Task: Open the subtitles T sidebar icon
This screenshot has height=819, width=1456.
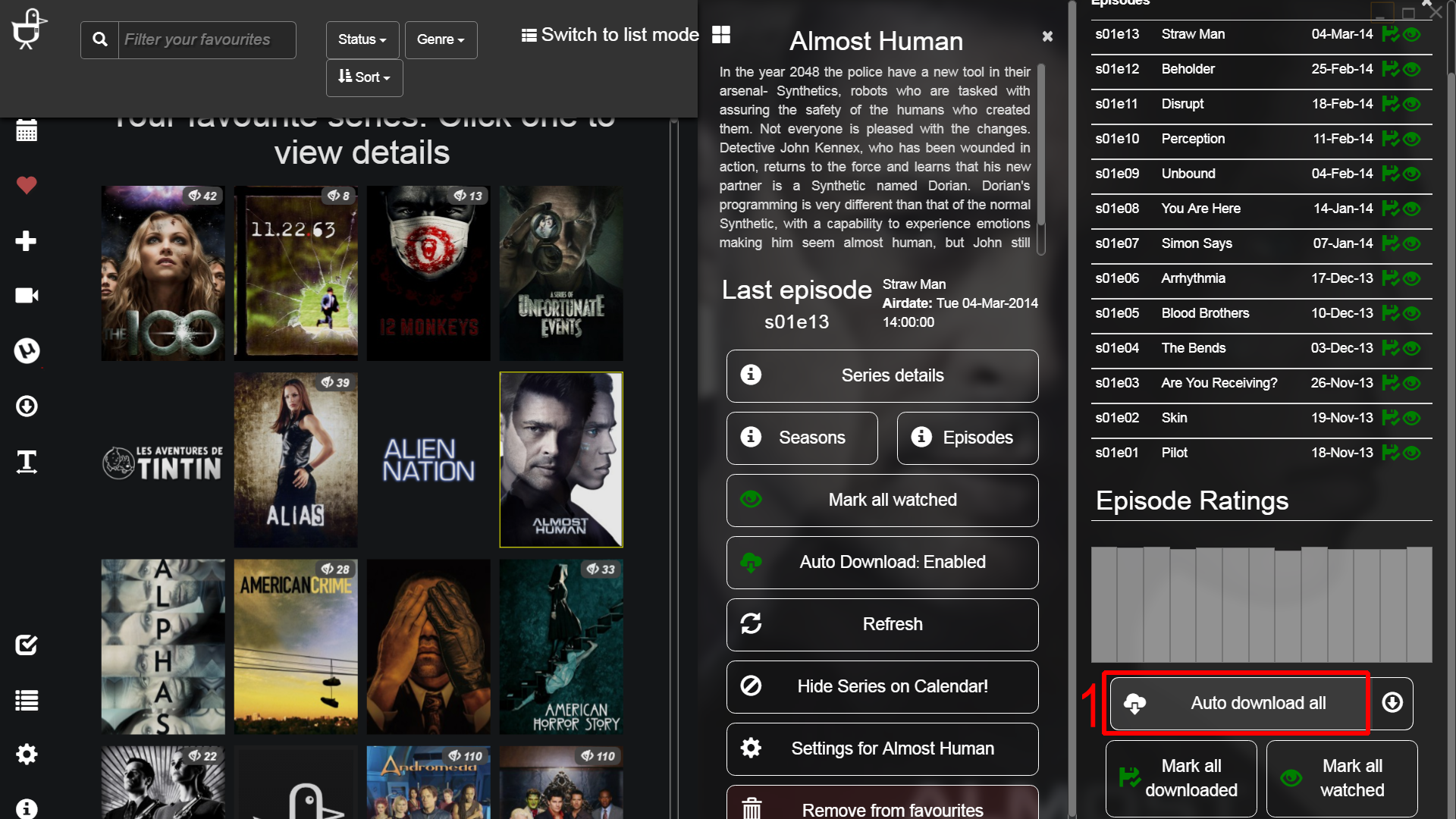Action: pyautogui.click(x=27, y=461)
